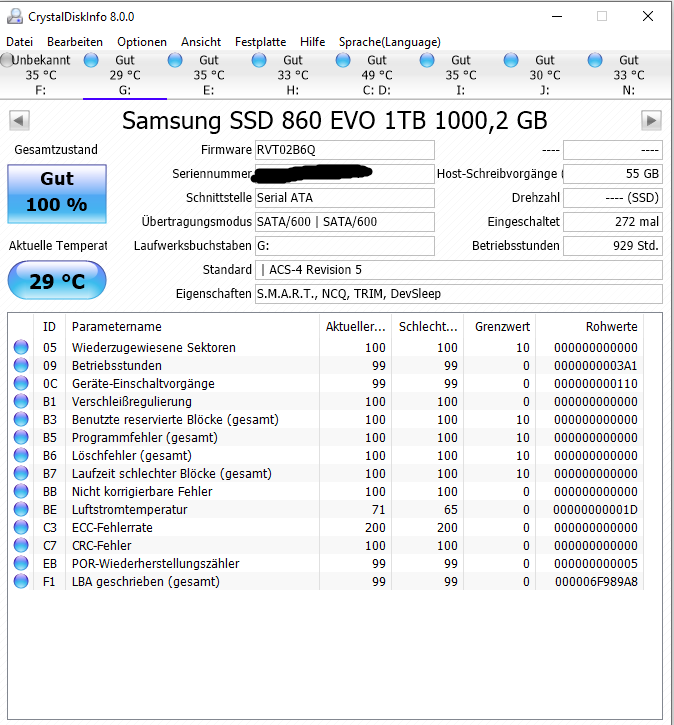The width and height of the screenshot is (674, 725).
Task: Click the 29 °C temperature button
Action: (57, 280)
